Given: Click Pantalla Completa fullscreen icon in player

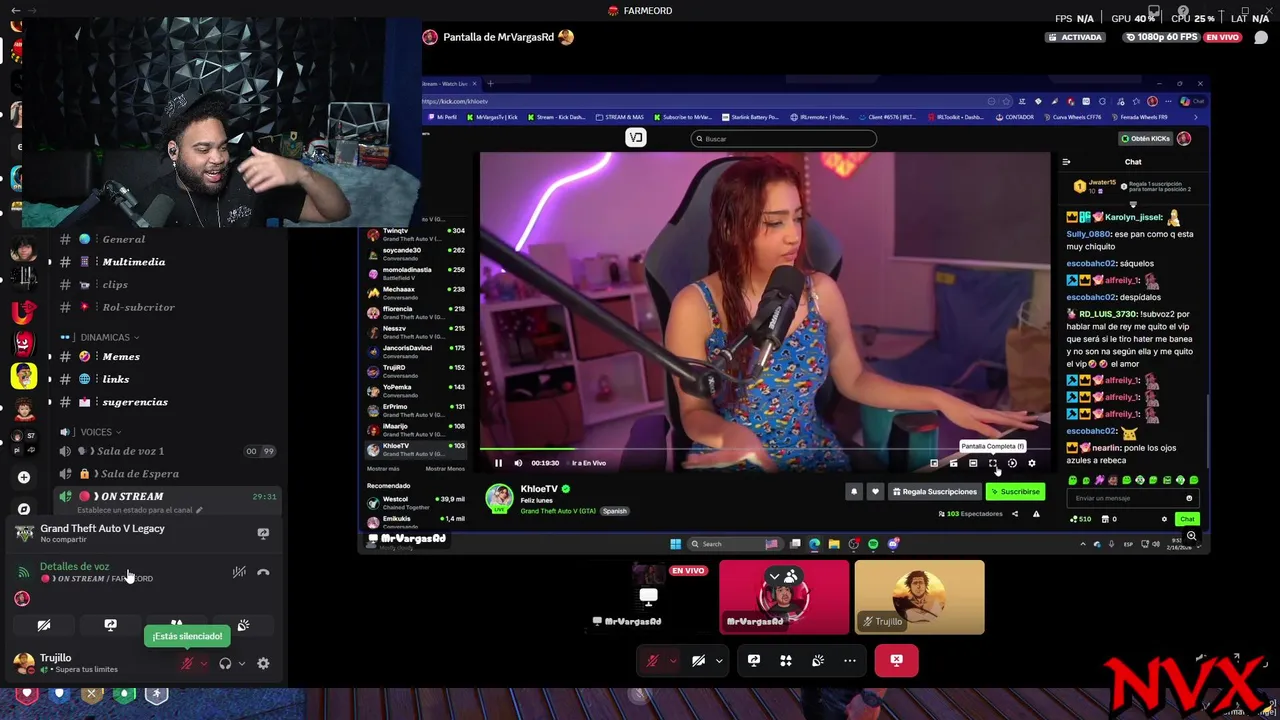Looking at the screenshot, I should click(x=993, y=463).
